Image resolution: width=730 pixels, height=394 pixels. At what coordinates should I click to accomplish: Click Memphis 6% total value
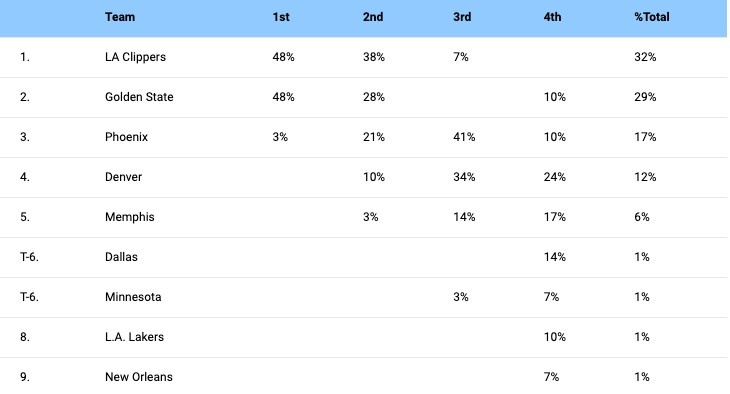pos(642,217)
